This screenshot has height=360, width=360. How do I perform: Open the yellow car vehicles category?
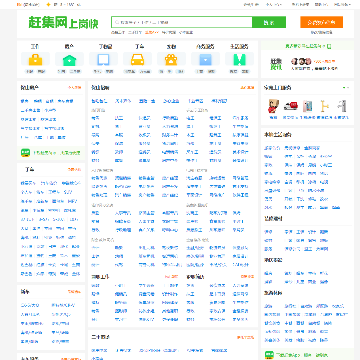click(137, 60)
